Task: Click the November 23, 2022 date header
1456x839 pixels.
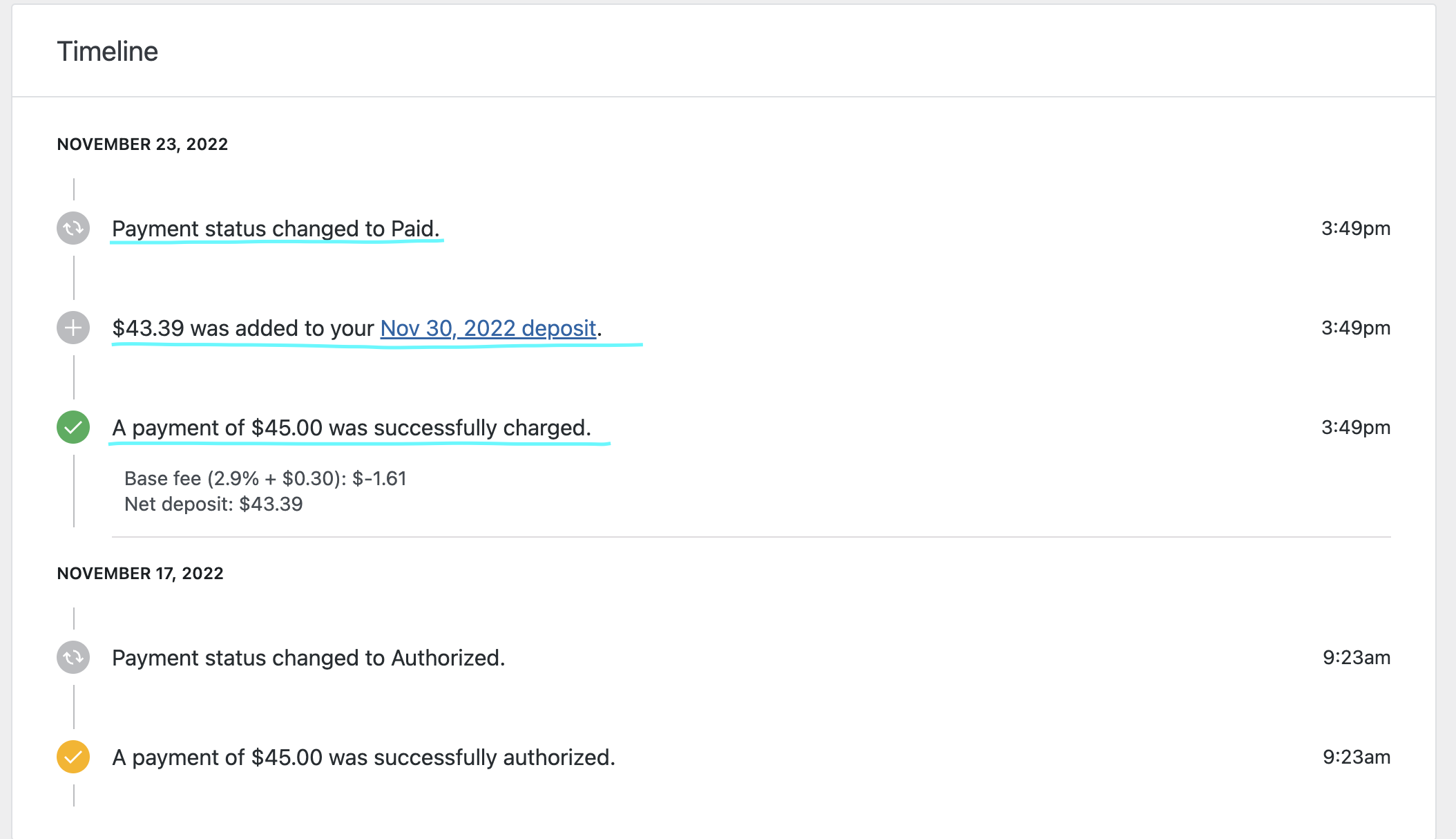Action: (142, 144)
